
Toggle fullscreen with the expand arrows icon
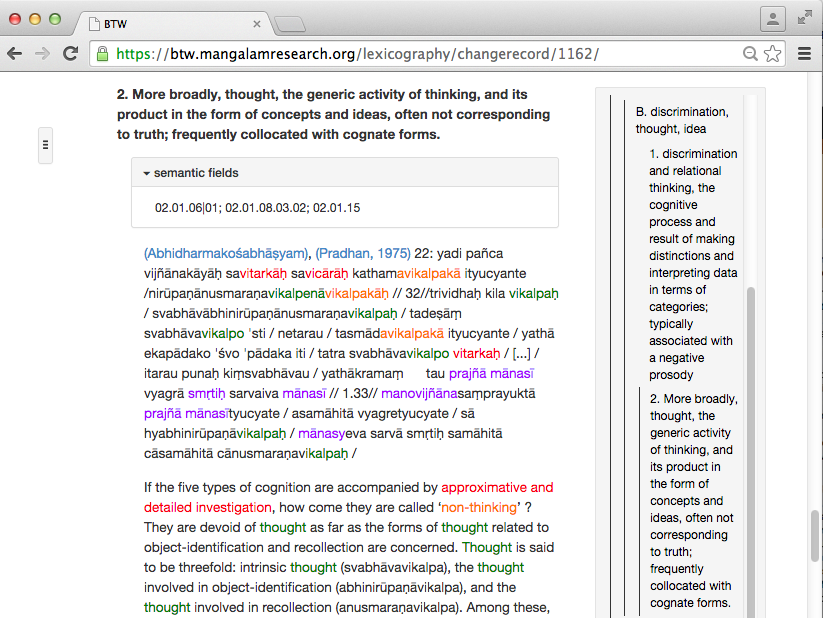(x=804, y=18)
